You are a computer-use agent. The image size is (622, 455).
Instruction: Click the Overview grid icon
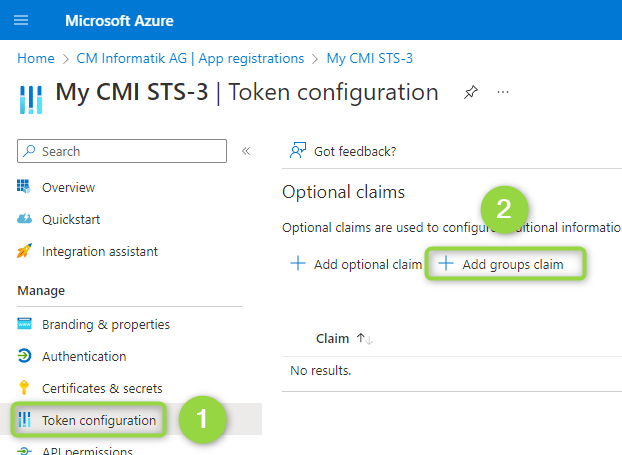coord(24,186)
